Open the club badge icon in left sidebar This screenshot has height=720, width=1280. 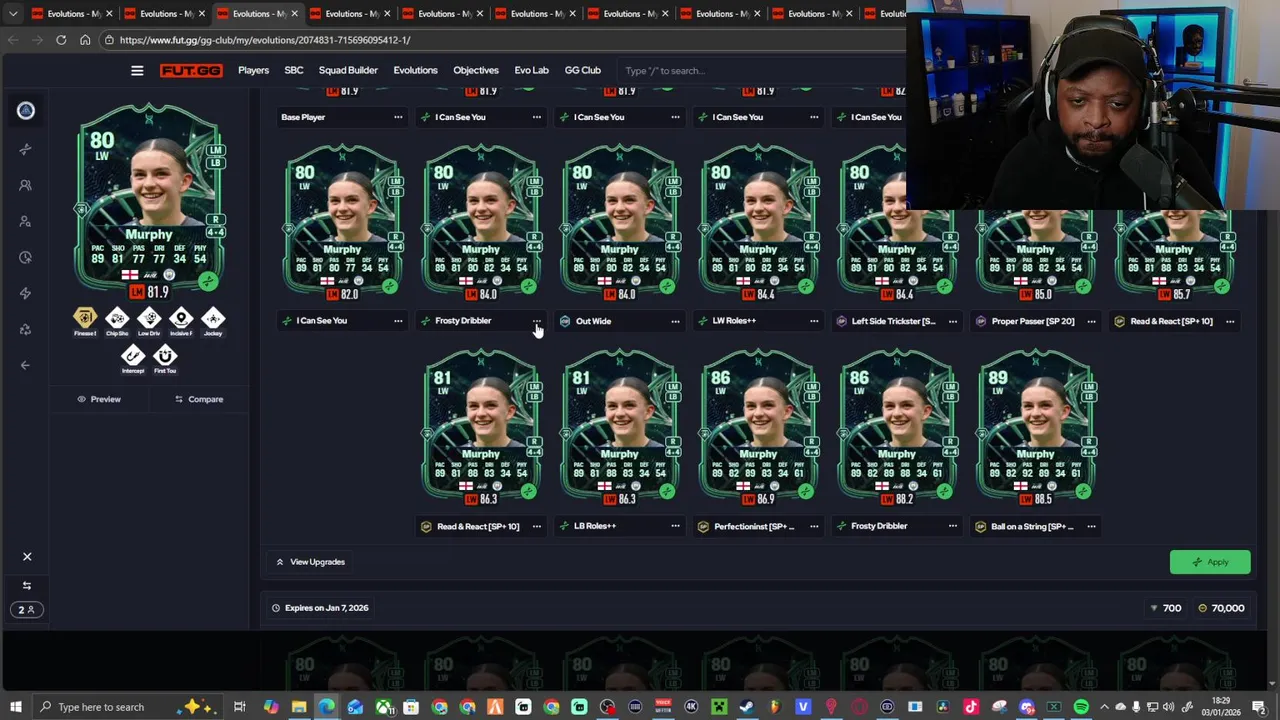(26, 111)
